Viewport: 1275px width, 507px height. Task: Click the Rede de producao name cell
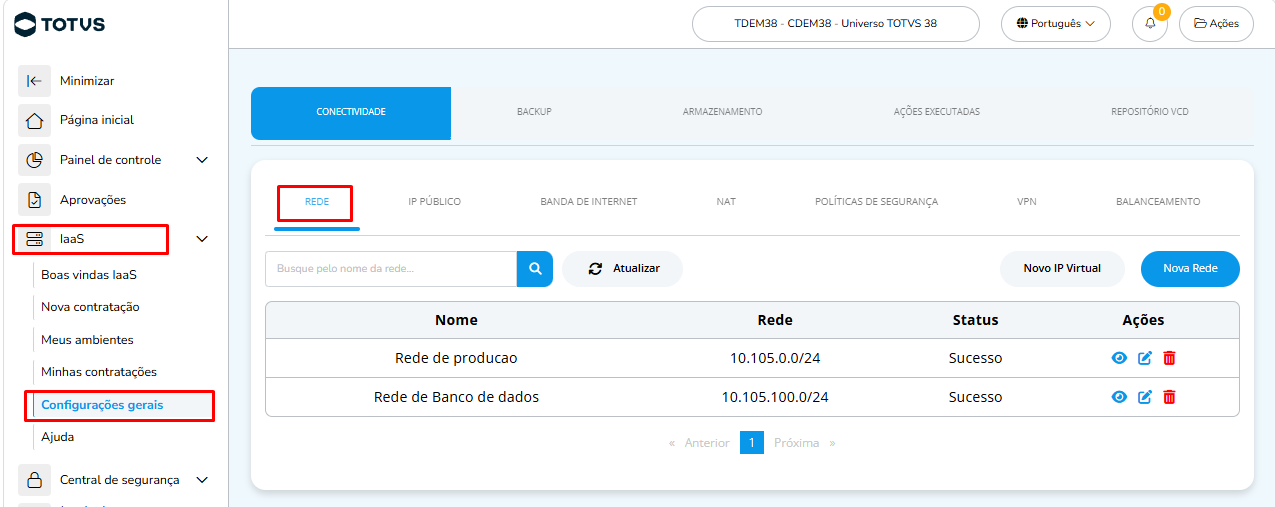pos(456,358)
